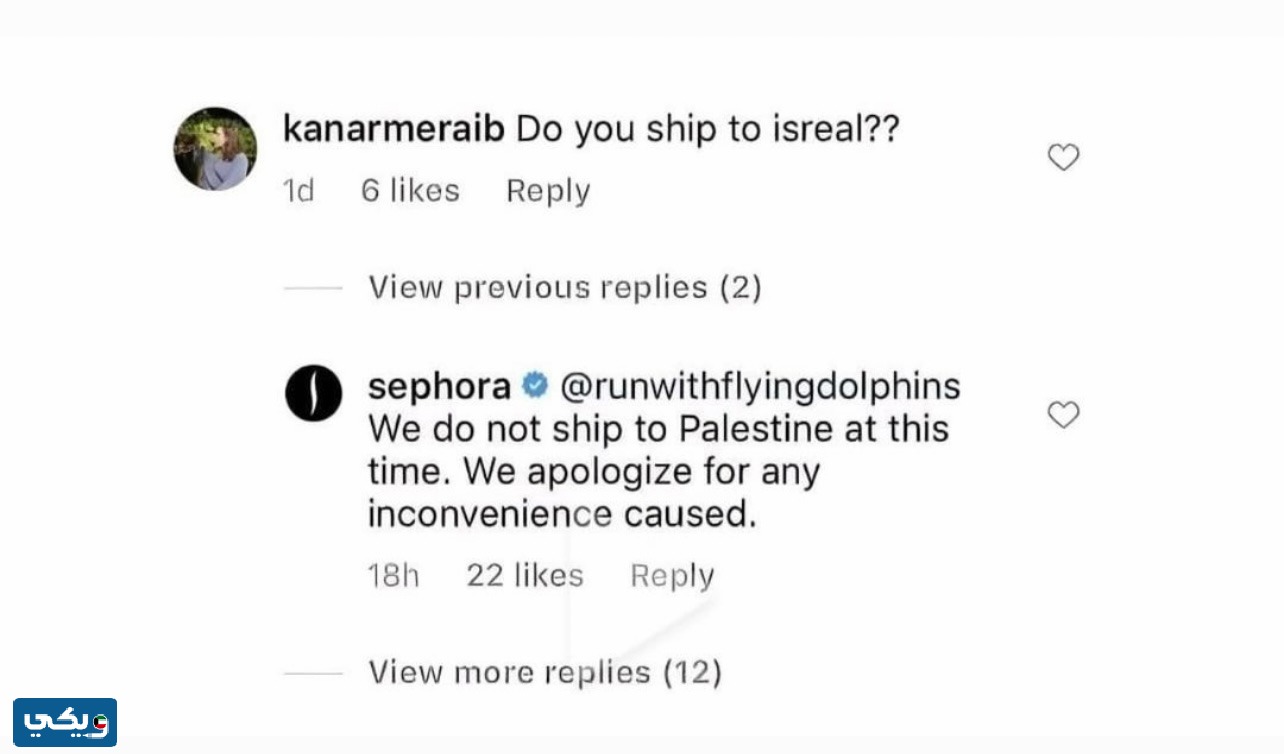Click the 1d timestamp
1284x754 pixels.
point(299,191)
